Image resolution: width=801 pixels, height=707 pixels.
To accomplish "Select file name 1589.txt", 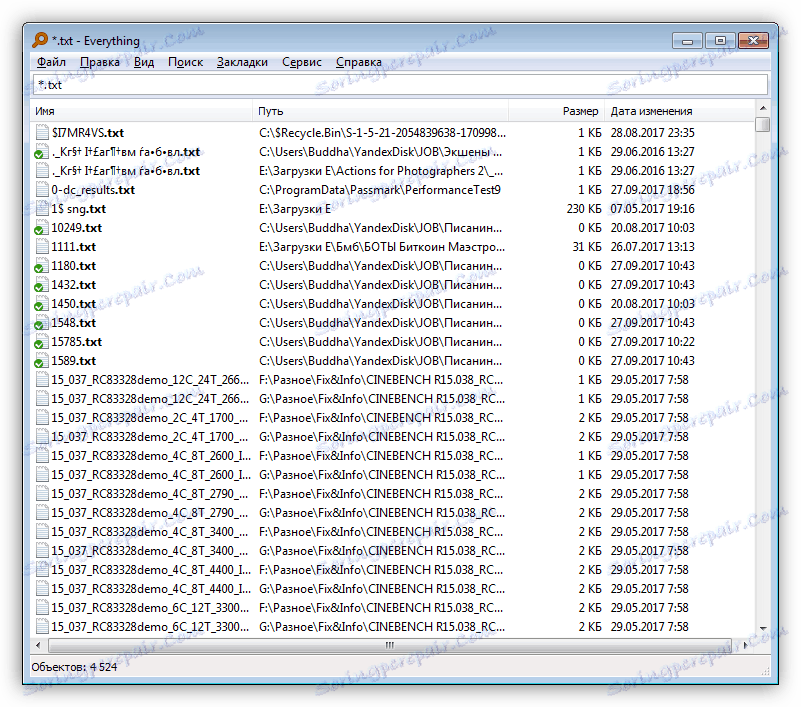I will click(x=73, y=361).
